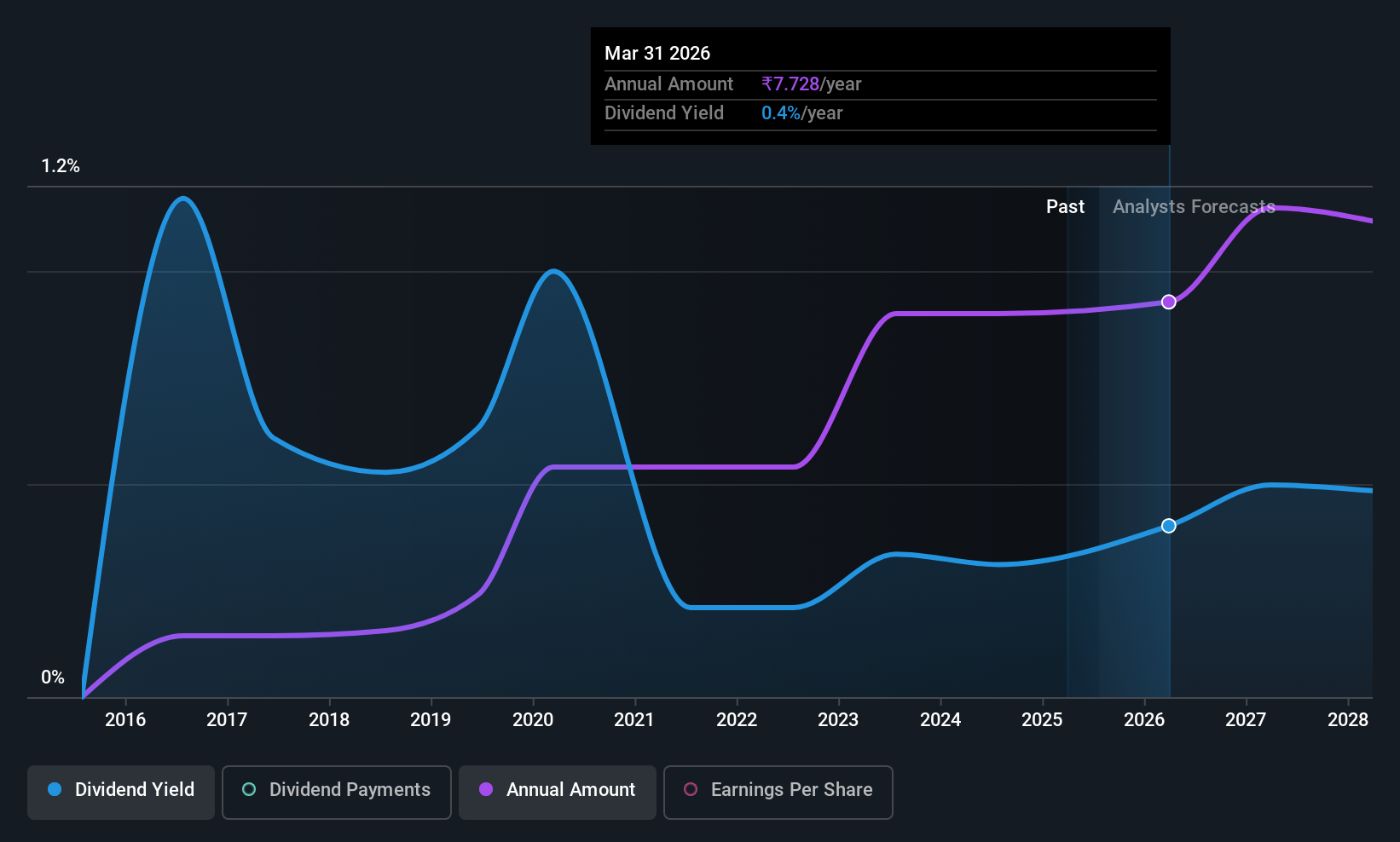Click the blue Dividend Yield legend dot
1400x842 pixels.
(x=55, y=789)
